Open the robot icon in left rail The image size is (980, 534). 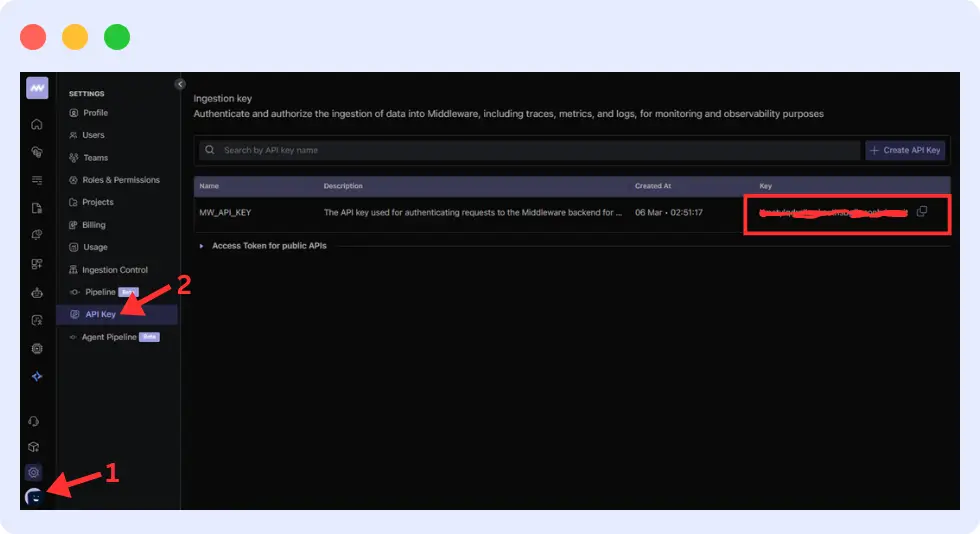(37, 292)
